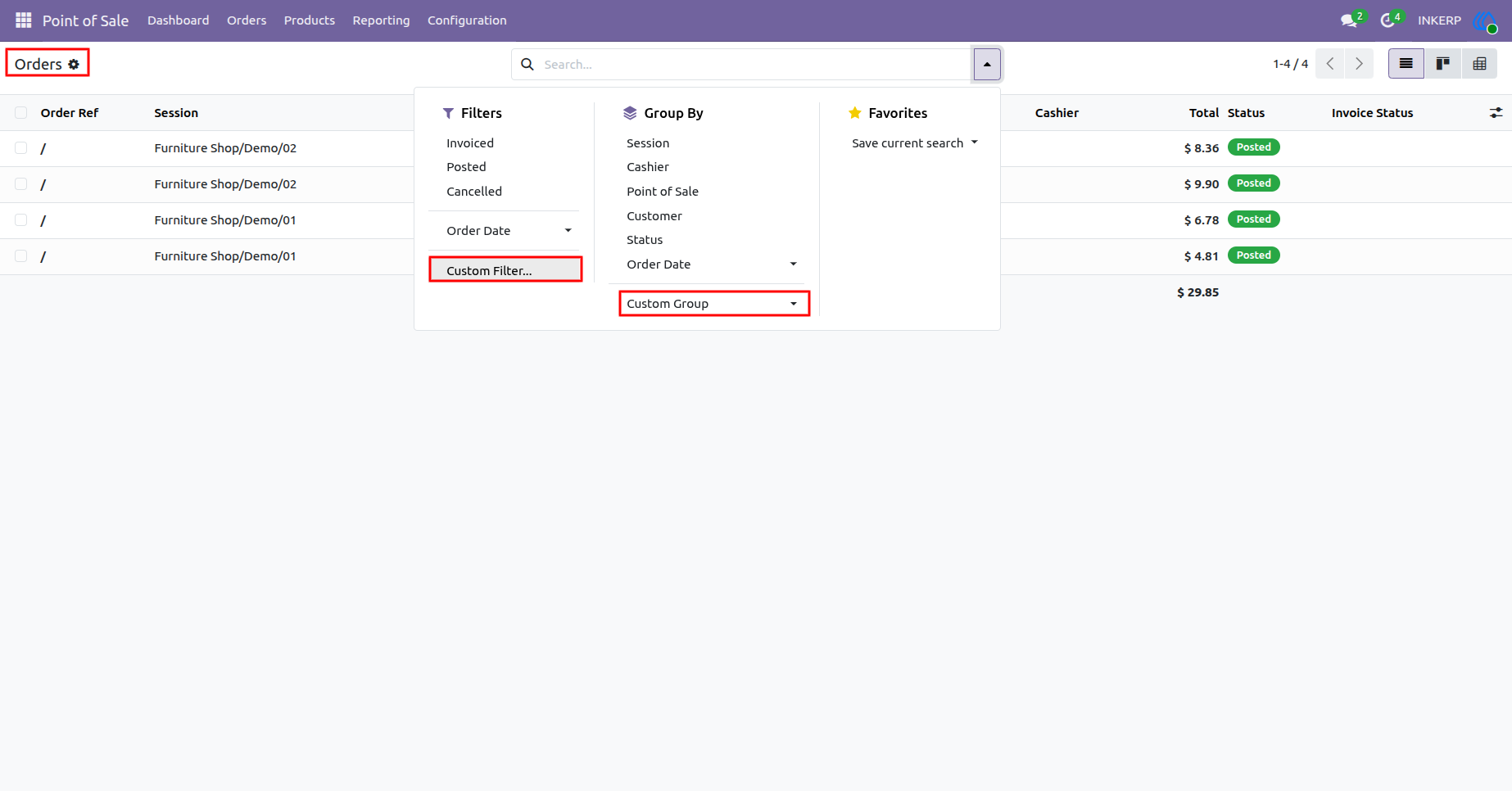Open optional columns adjuster icon
Viewport: 1512px width, 791px height.
1496,113
